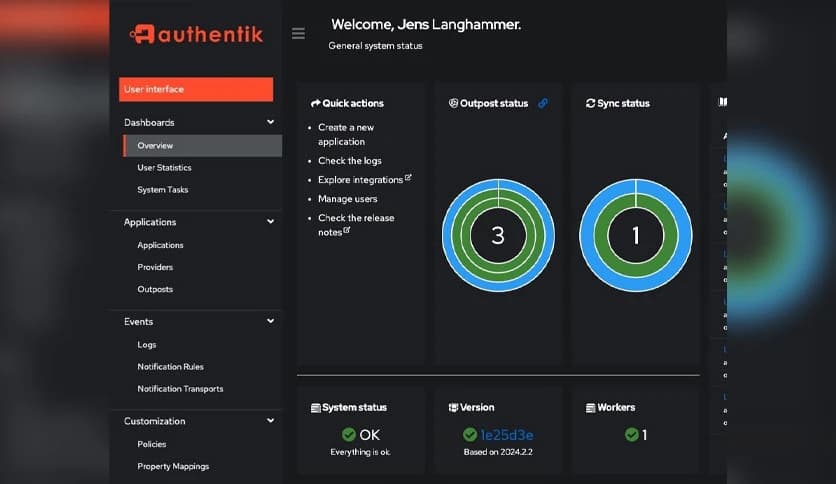Click the authentik logo
The height and width of the screenshot is (484, 836).
[x=196, y=35]
